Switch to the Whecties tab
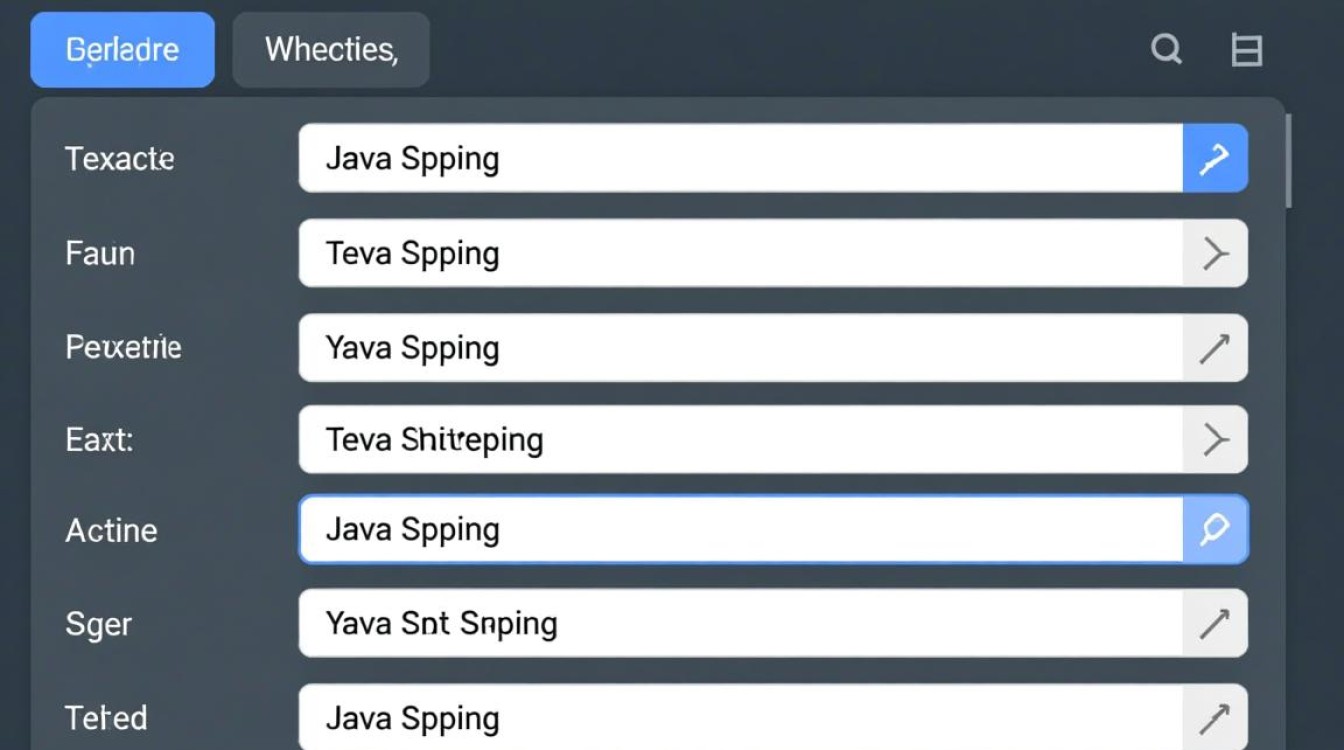The image size is (1344, 750). pos(331,50)
